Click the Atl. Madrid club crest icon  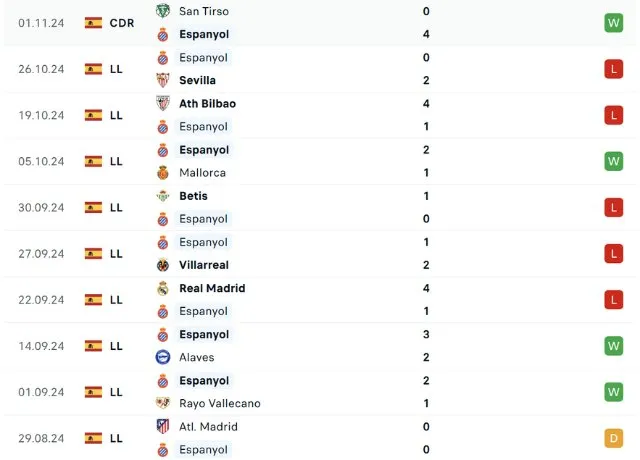(163, 427)
